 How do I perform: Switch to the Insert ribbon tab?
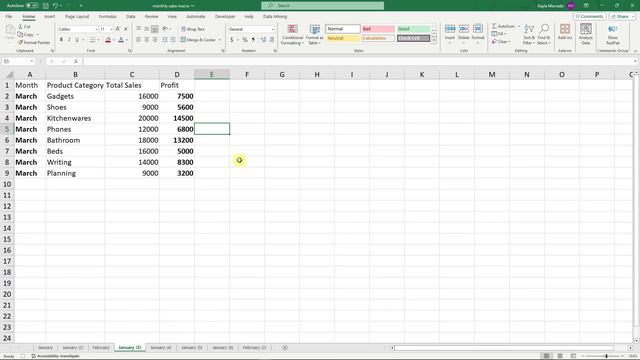coord(49,17)
